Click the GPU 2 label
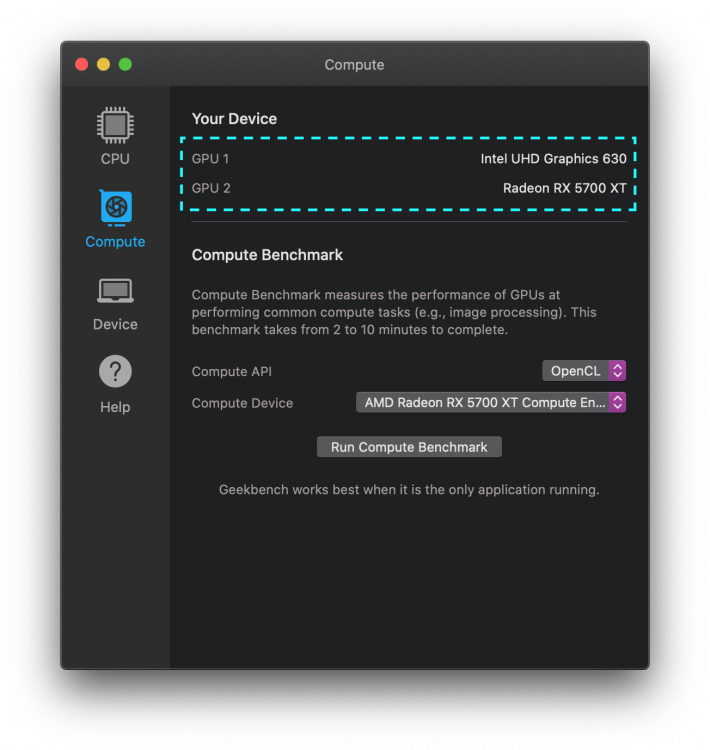This screenshot has width=710, height=750. (x=211, y=188)
